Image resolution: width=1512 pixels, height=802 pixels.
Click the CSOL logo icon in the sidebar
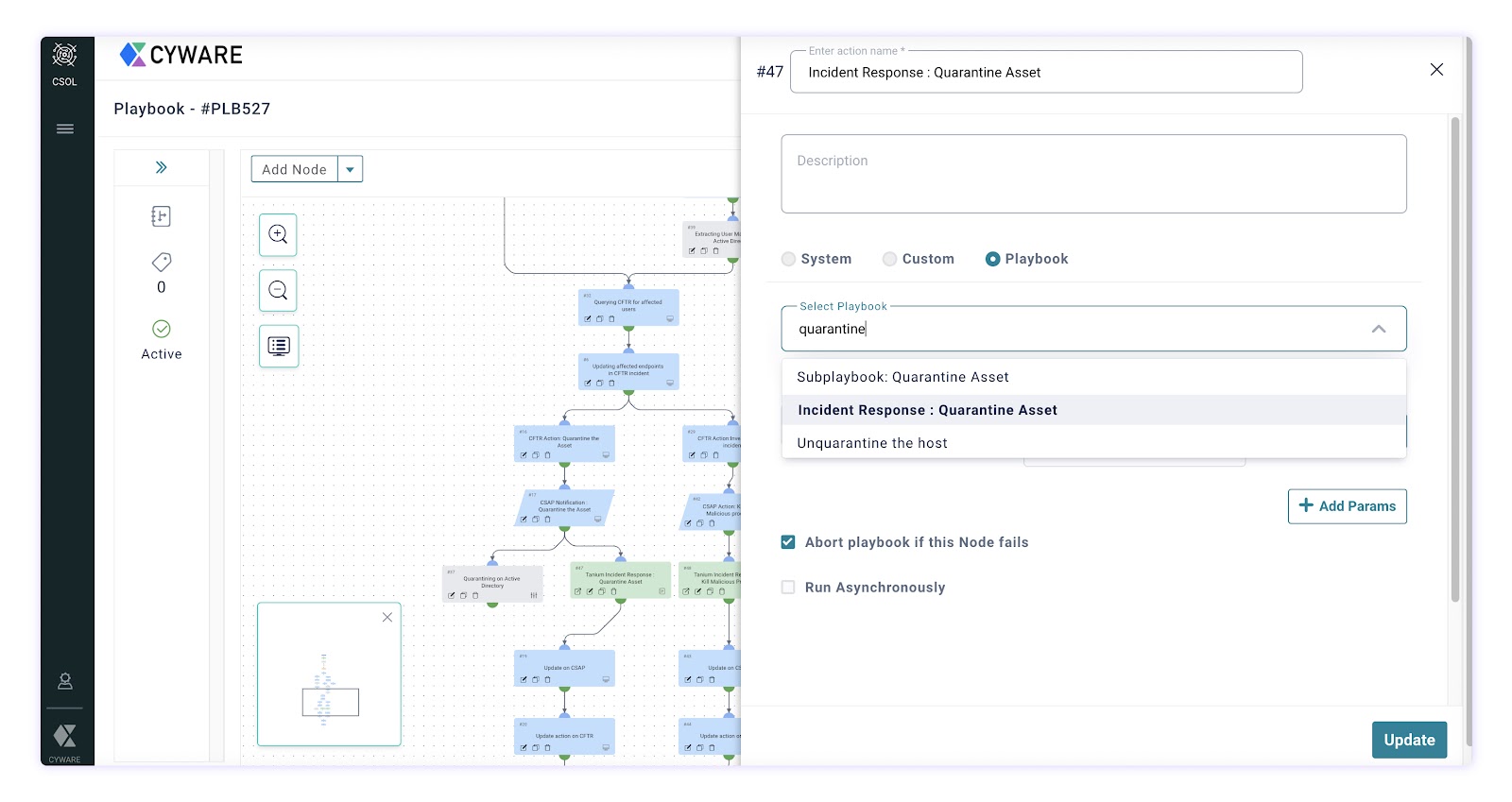64,55
